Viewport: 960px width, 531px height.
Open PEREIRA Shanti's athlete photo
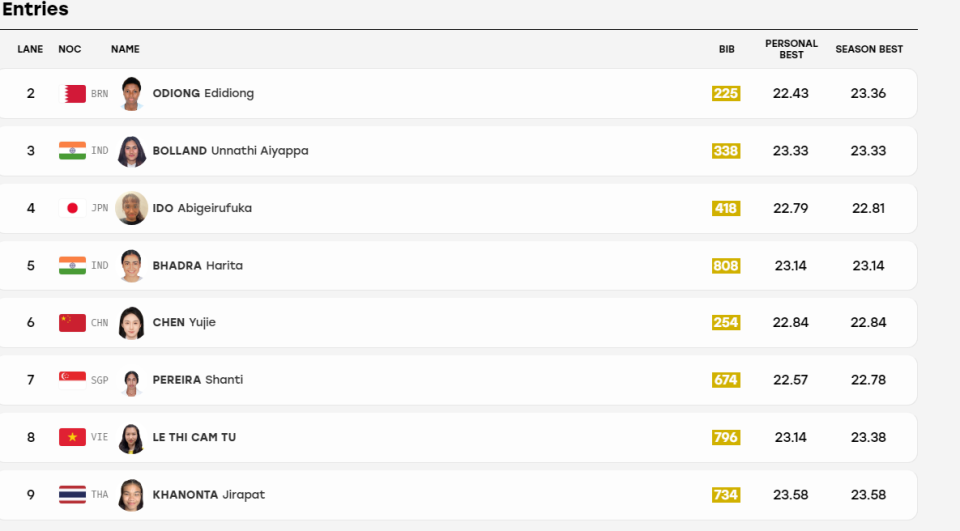click(x=131, y=382)
